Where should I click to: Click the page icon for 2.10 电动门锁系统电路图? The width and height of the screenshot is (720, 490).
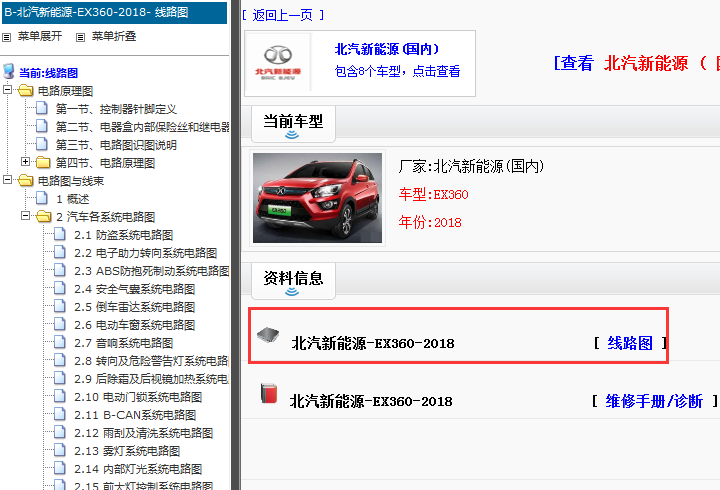pyautogui.click(x=60, y=396)
